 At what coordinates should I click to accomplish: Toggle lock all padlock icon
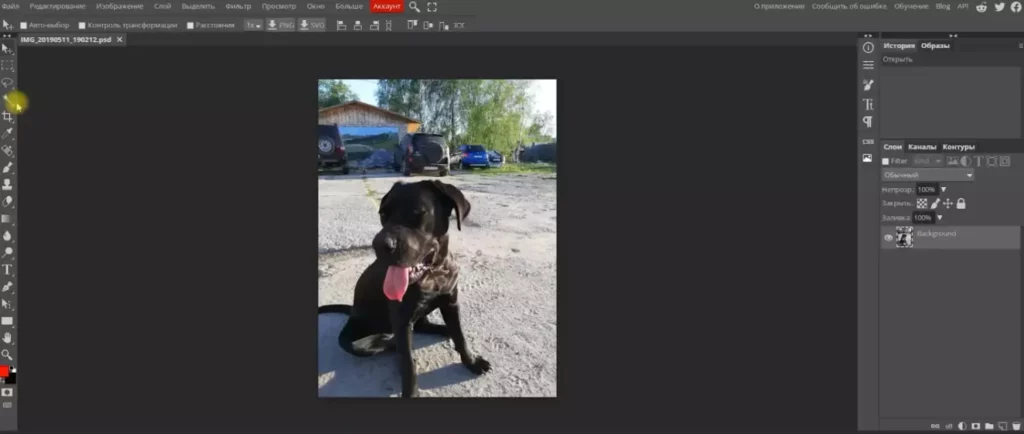click(961, 204)
